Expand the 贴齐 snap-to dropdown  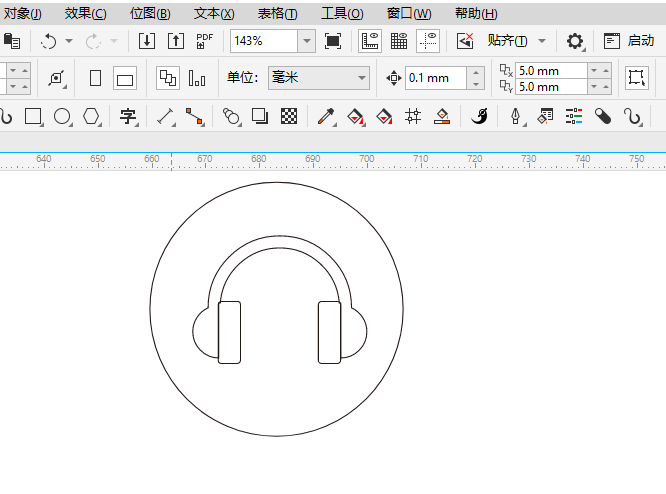coord(543,41)
